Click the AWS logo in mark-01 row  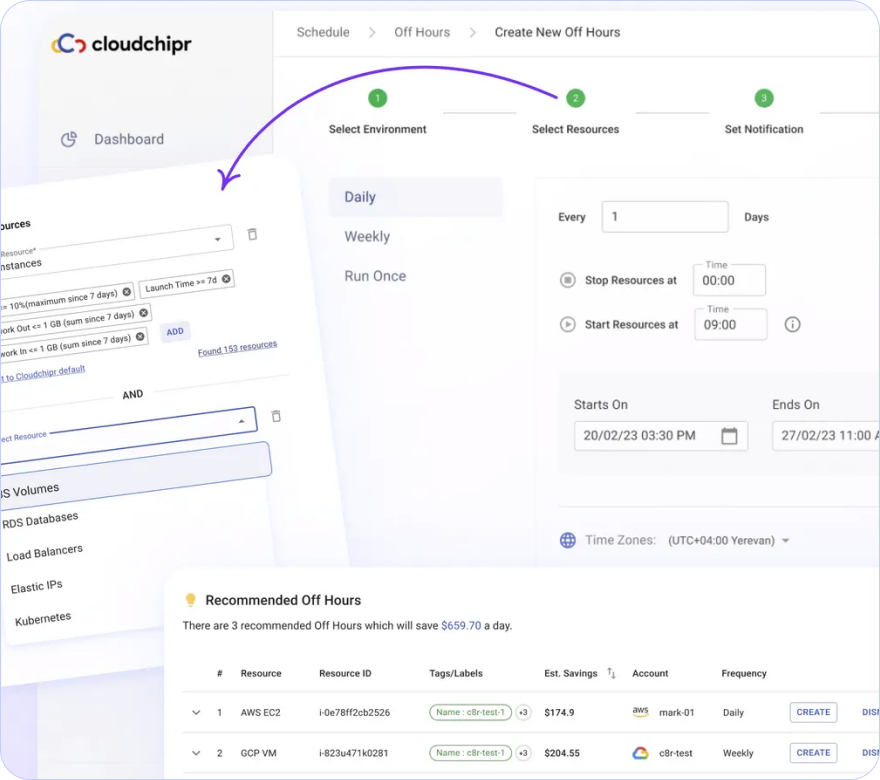pyautogui.click(x=640, y=712)
